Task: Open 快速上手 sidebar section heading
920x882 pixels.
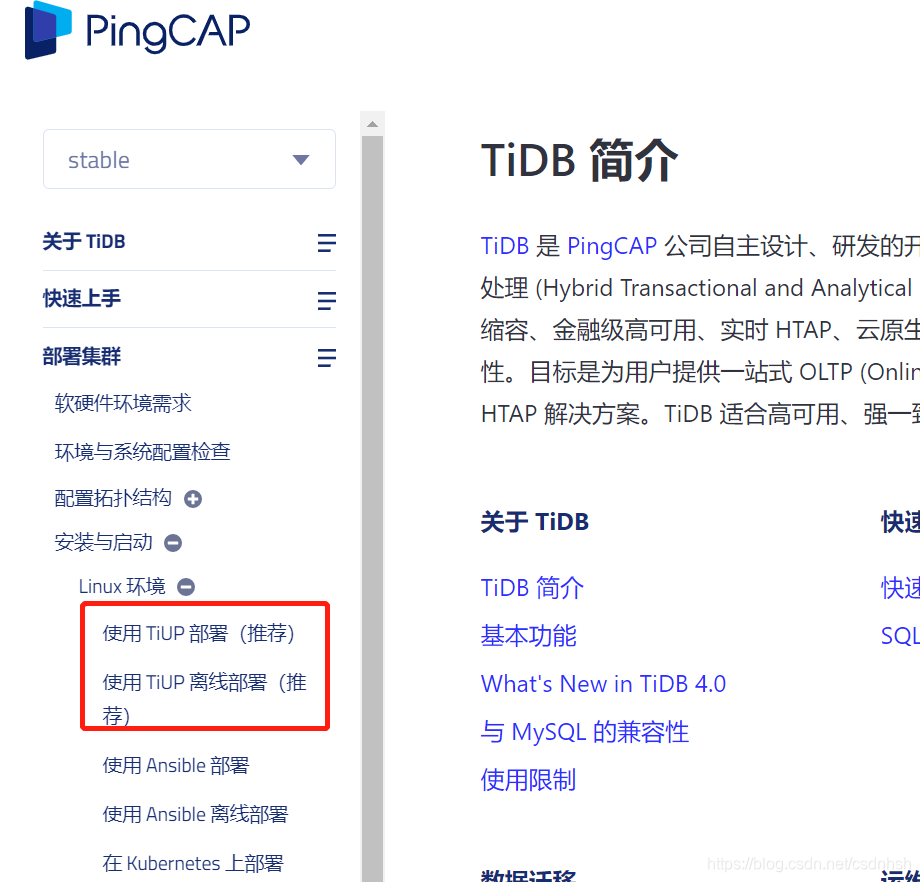Action: point(82,298)
